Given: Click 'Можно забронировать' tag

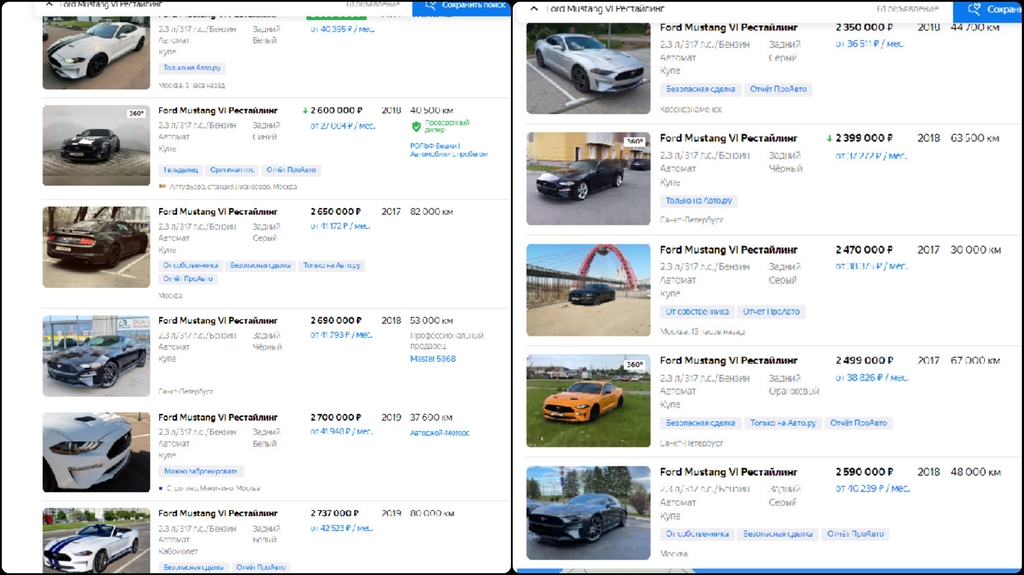Looking at the screenshot, I should (x=200, y=471).
